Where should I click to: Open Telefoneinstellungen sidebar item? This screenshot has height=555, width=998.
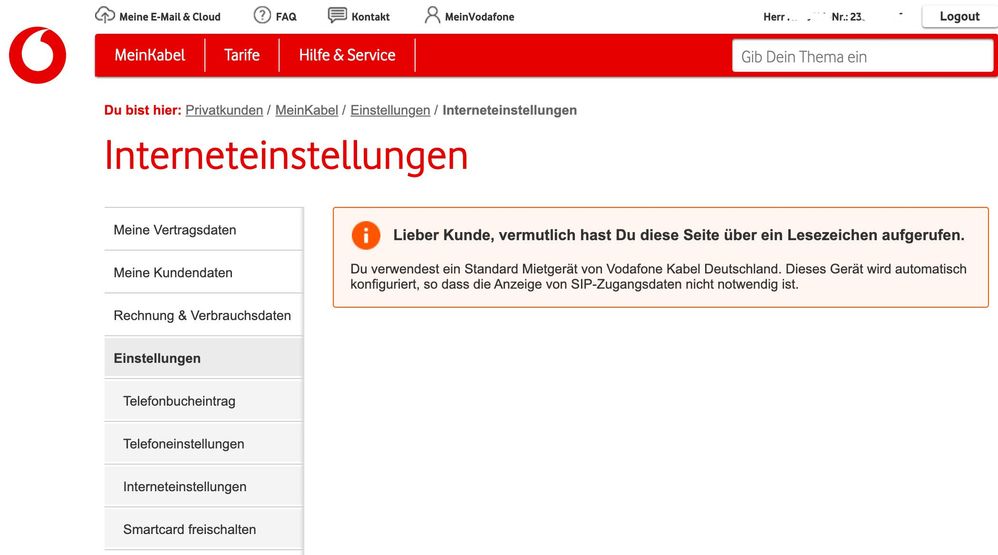(204, 444)
